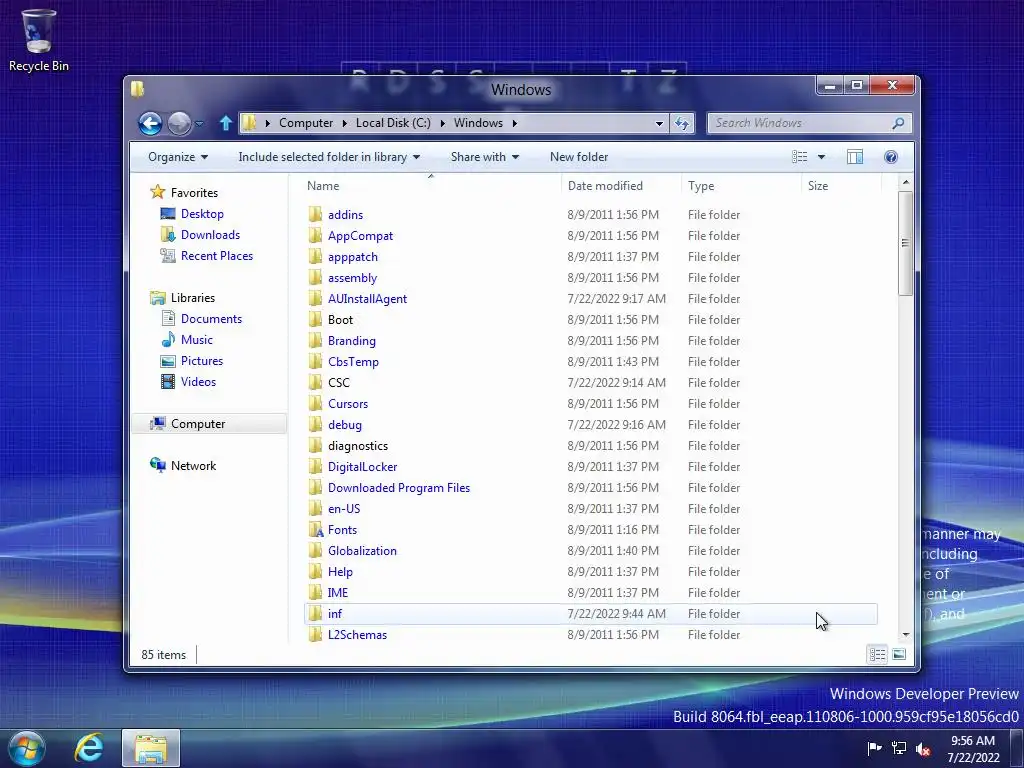Click the taskbar clock 9:56 AM
This screenshot has height=768, width=1024.
[x=972, y=741]
